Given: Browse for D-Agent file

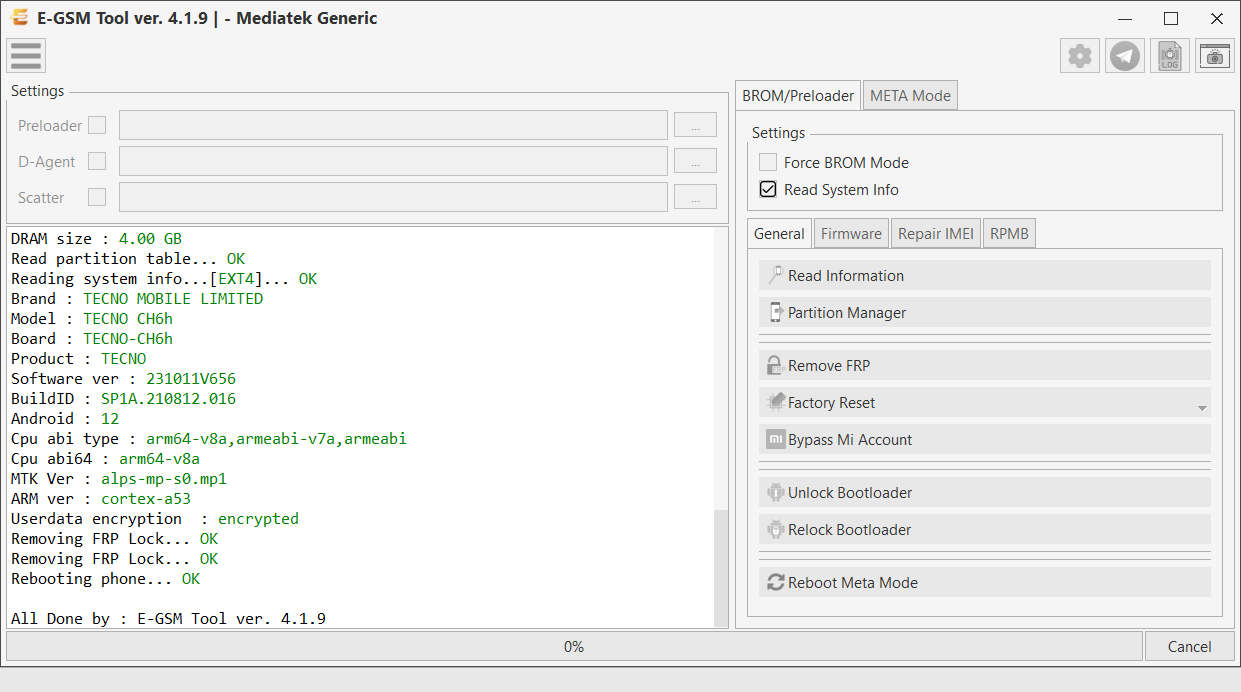Looking at the screenshot, I should click(695, 161).
